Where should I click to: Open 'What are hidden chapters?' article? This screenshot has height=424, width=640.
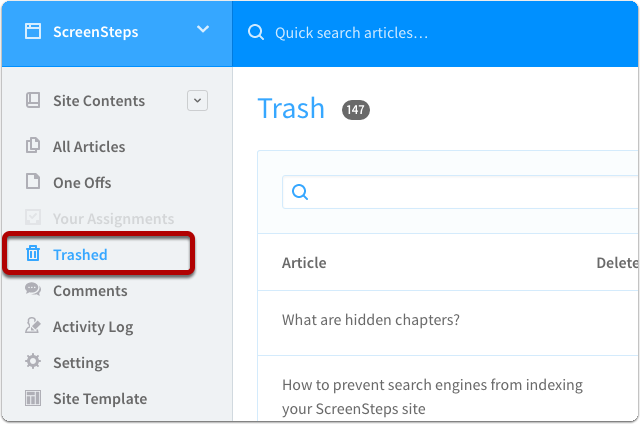(371, 320)
